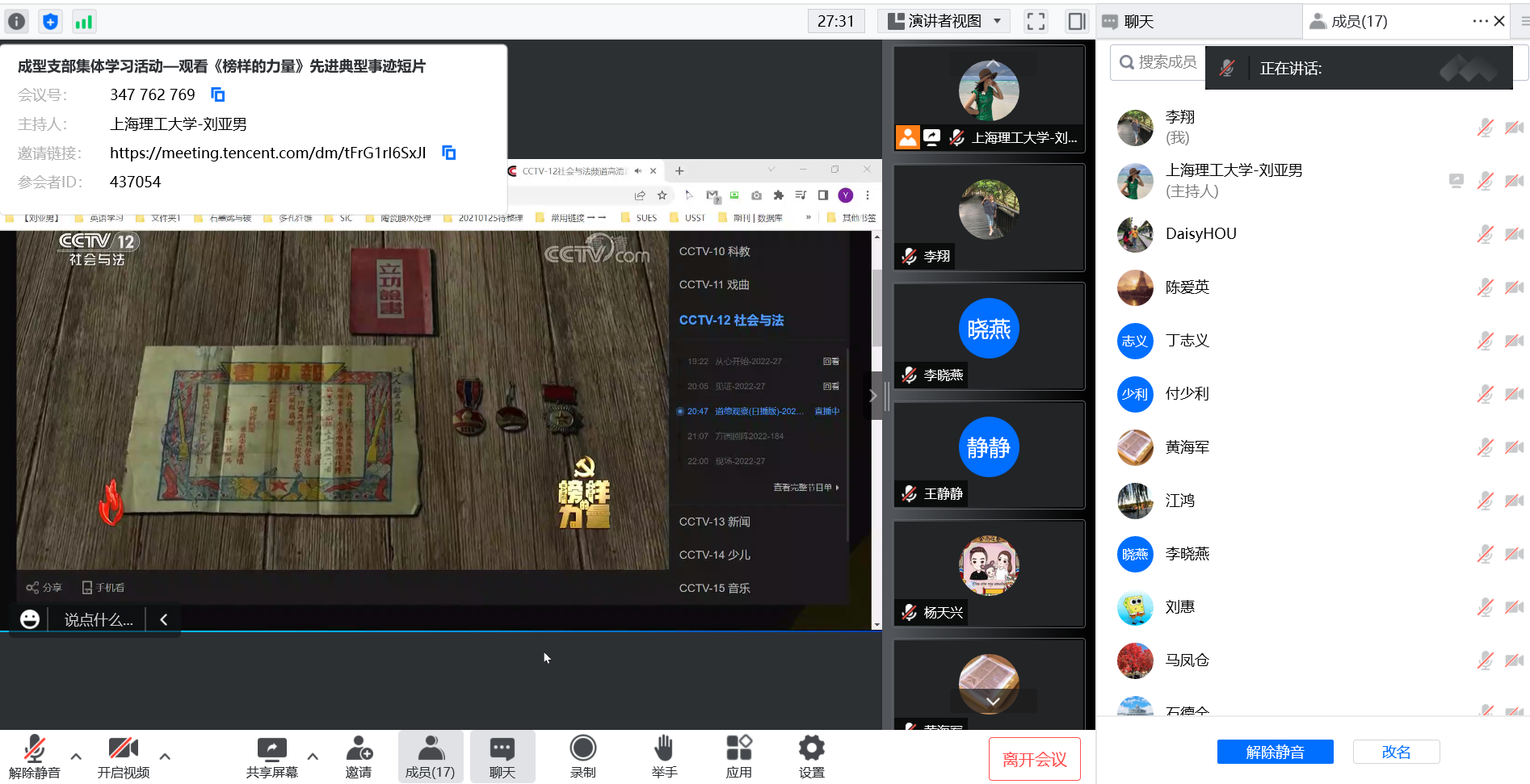Toggle camera icon for 丁志义
Screen dimensions: 1530x784
[1514, 341]
